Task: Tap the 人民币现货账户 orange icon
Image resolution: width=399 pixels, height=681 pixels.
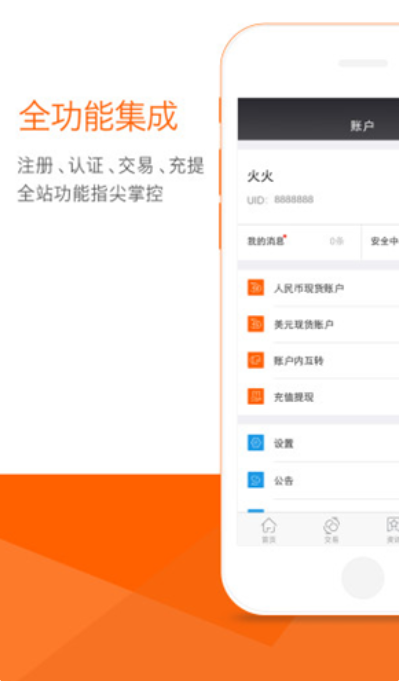Action: pyautogui.click(x=256, y=288)
